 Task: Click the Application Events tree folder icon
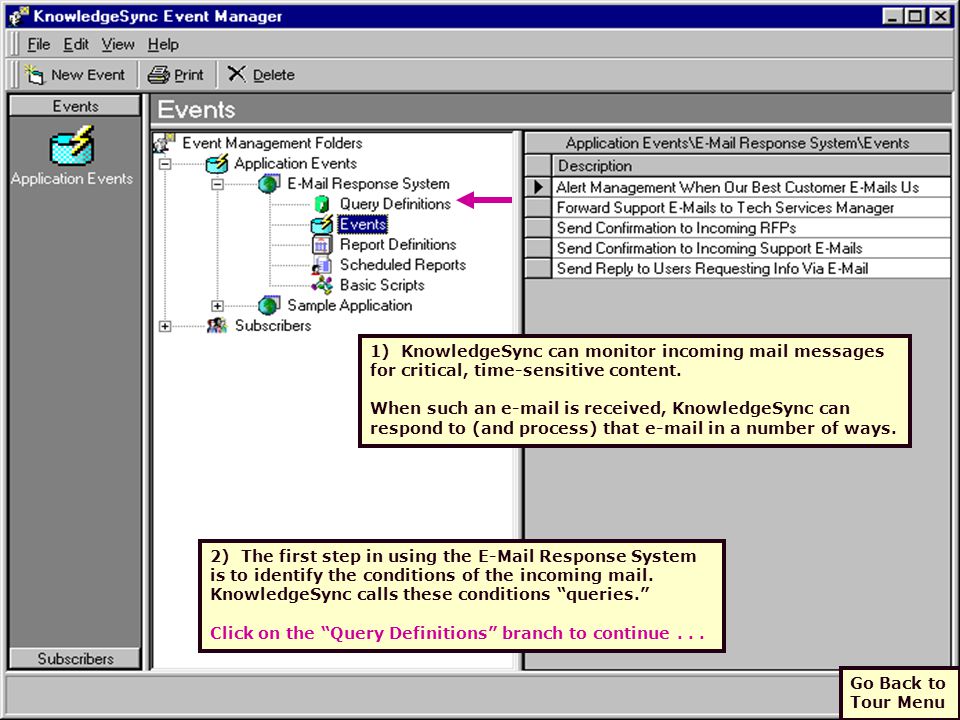tap(217, 163)
